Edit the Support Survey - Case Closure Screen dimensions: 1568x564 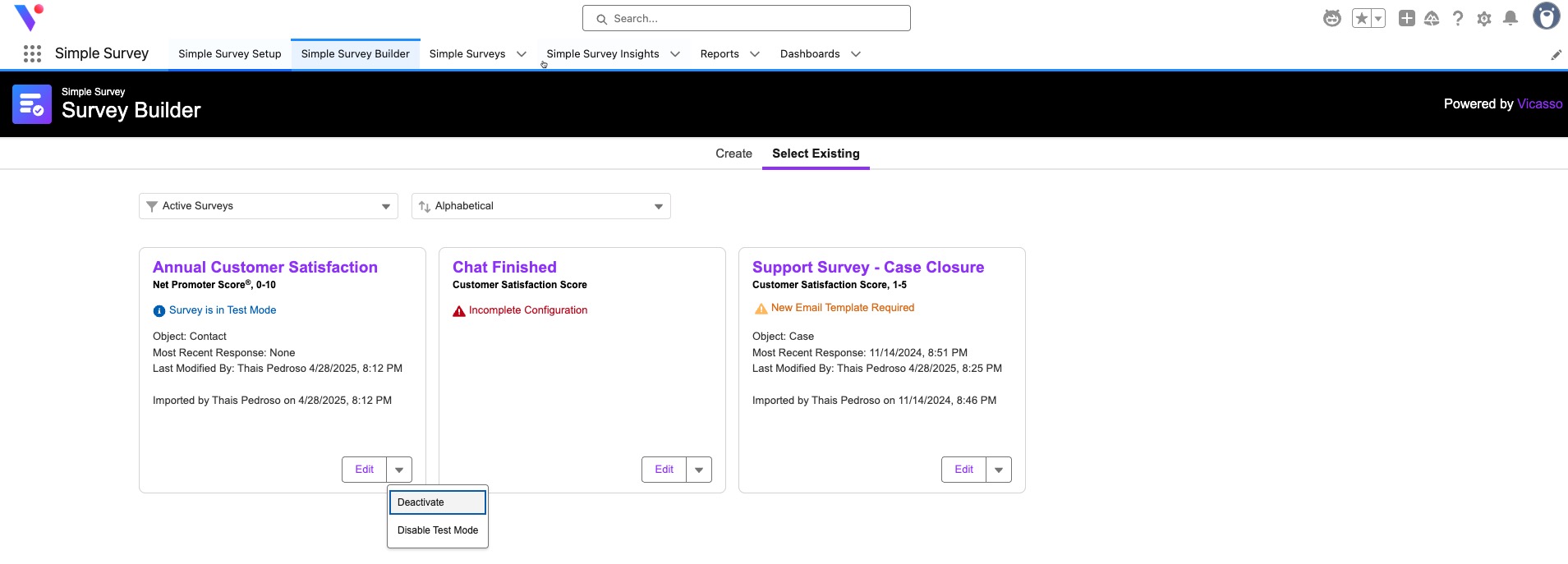(963, 470)
